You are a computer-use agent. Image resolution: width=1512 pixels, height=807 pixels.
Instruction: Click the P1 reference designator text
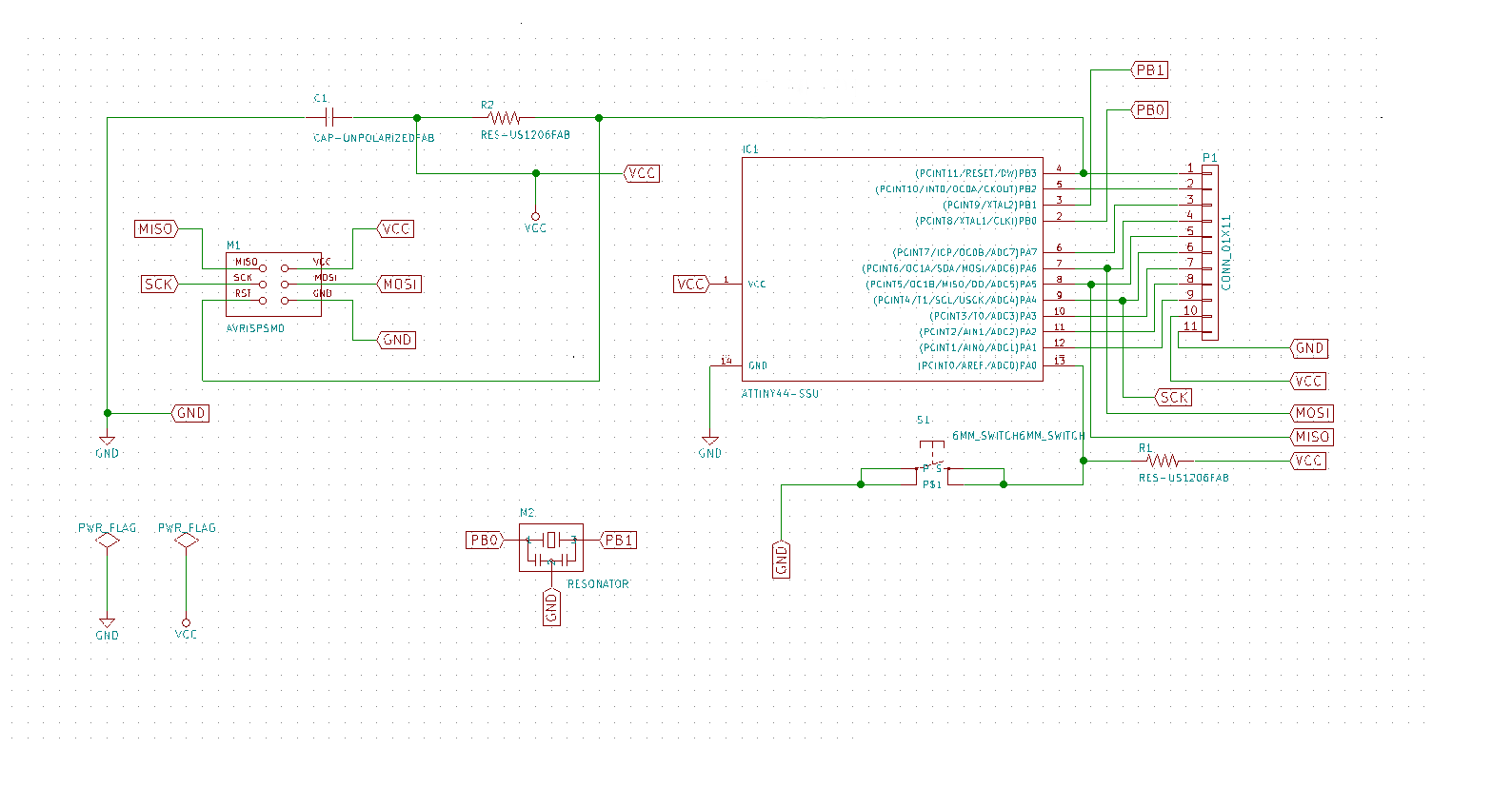(x=1209, y=158)
